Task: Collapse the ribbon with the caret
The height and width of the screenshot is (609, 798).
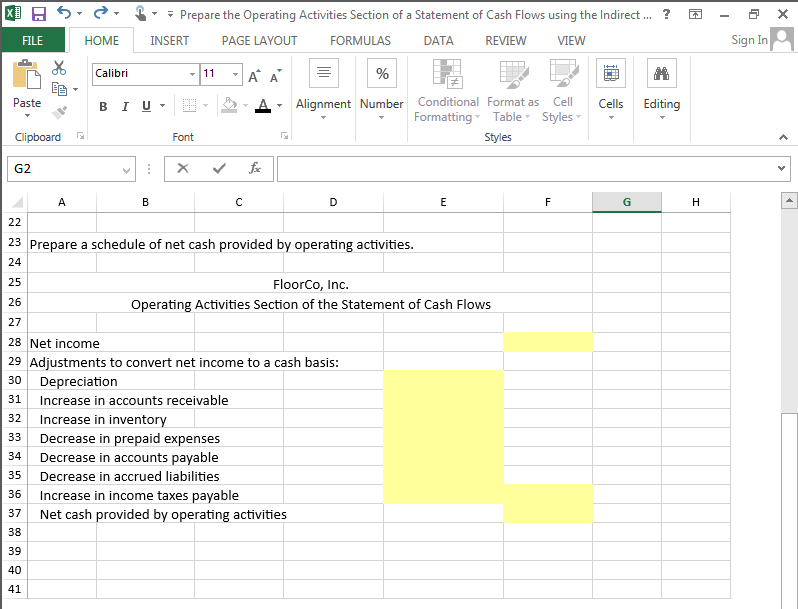Action: click(x=783, y=137)
